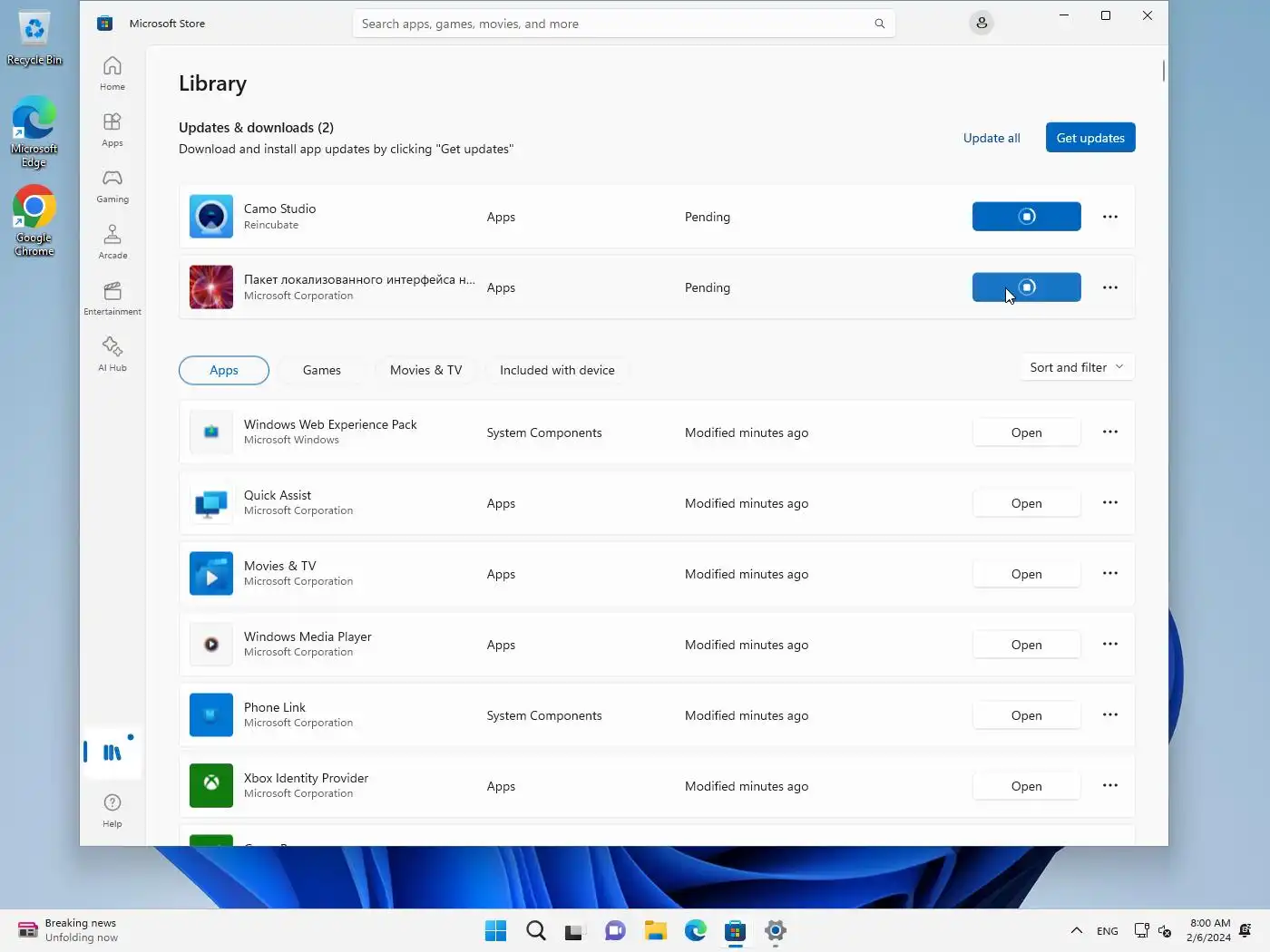This screenshot has height=952, width=1270.
Task: Click the Camo Studio app icon
Action: 211,217
